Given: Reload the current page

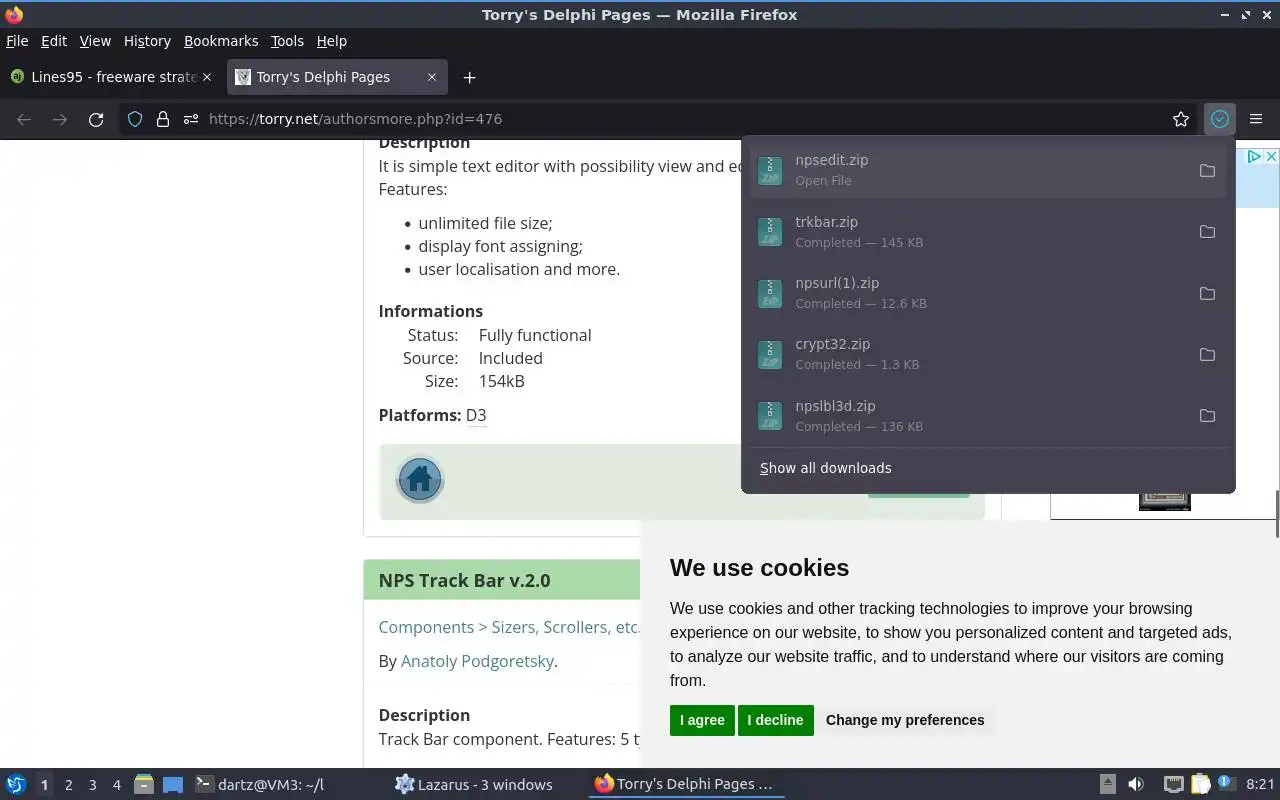Looking at the screenshot, I should pyautogui.click(x=96, y=119).
